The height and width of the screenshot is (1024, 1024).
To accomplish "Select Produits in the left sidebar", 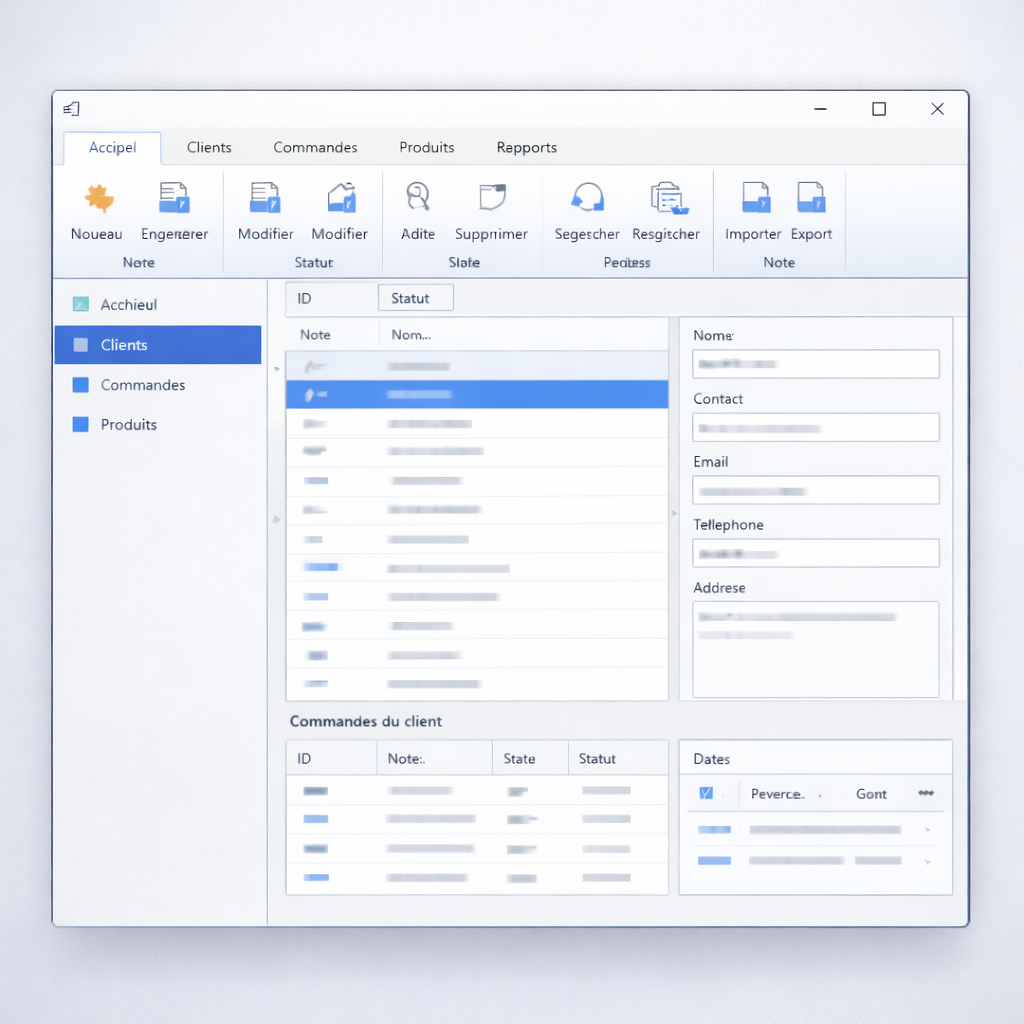I will coord(128,424).
